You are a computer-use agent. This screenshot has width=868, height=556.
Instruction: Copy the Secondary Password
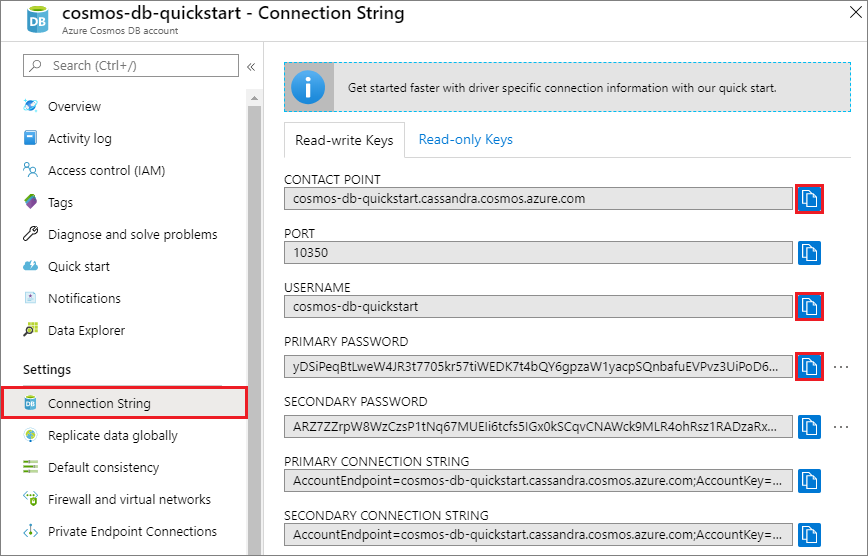[809, 427]
